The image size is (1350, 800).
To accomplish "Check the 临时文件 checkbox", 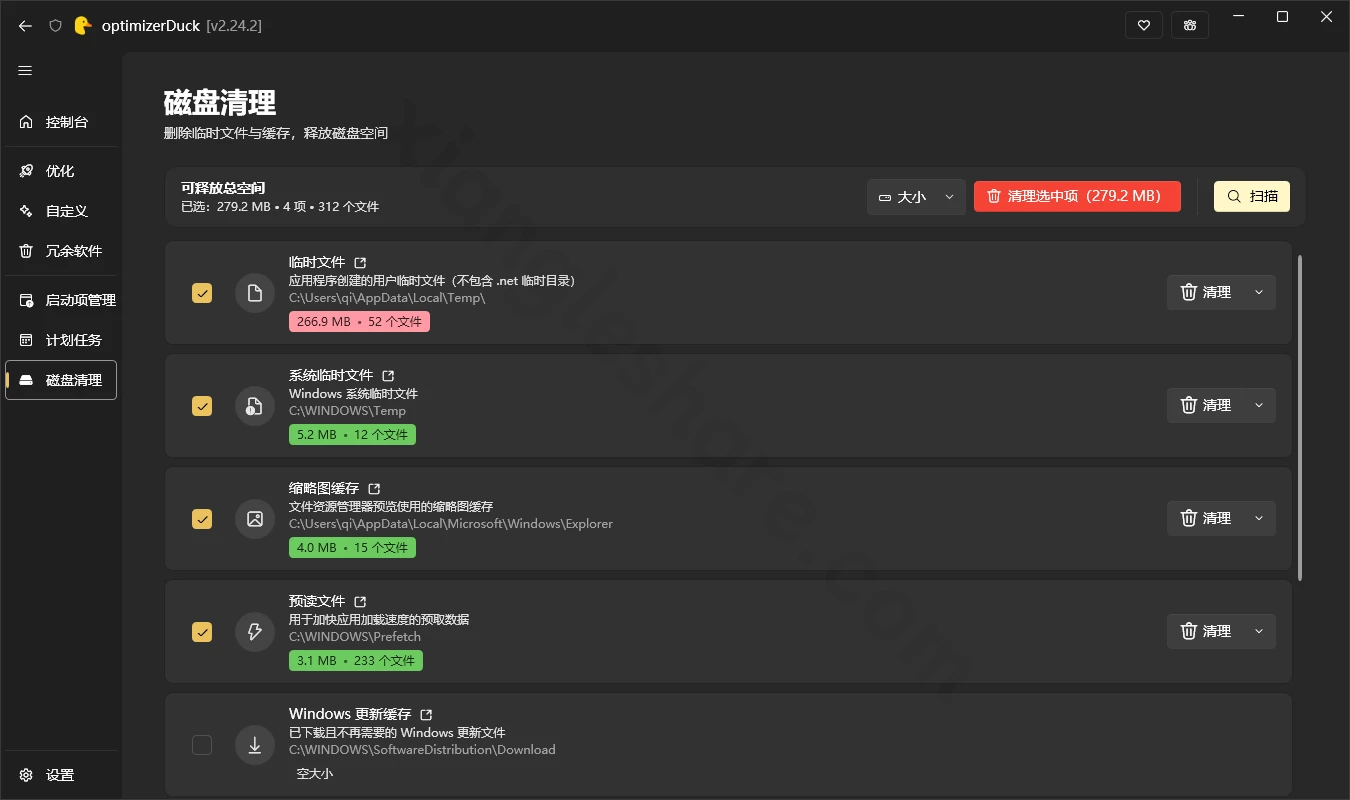I will tap(202, 293).
